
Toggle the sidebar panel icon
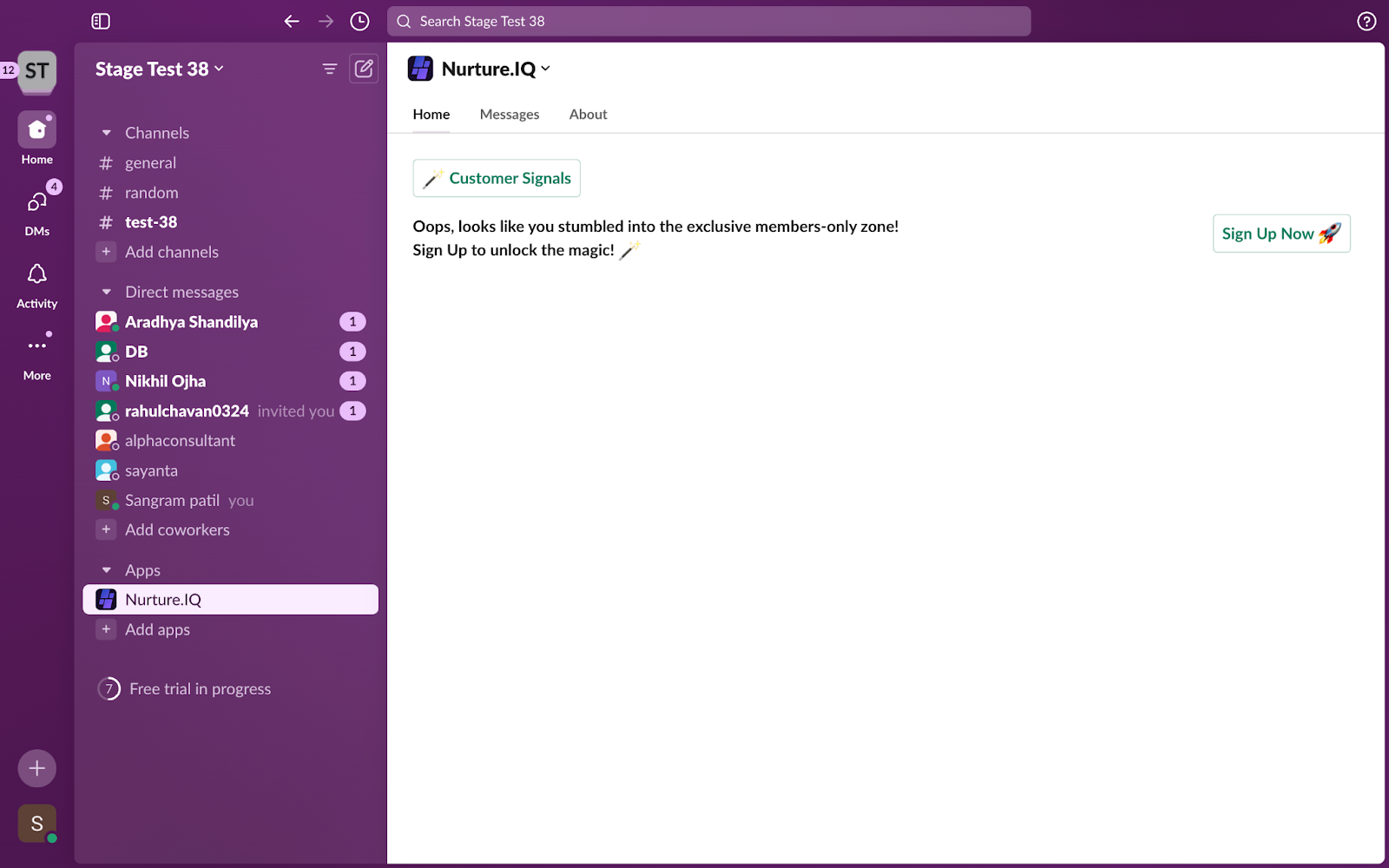point(101,21)
